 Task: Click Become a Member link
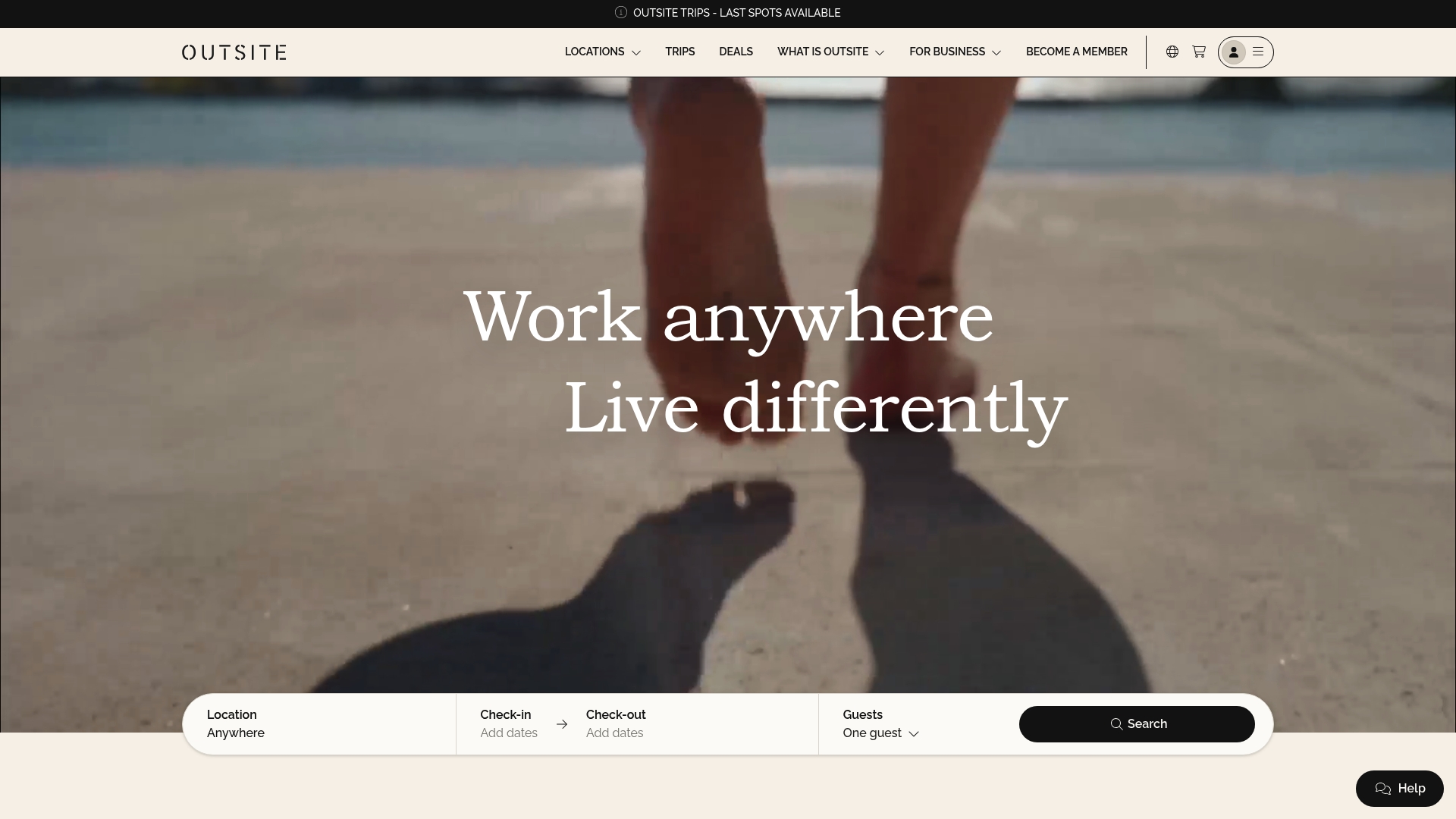1077,52
